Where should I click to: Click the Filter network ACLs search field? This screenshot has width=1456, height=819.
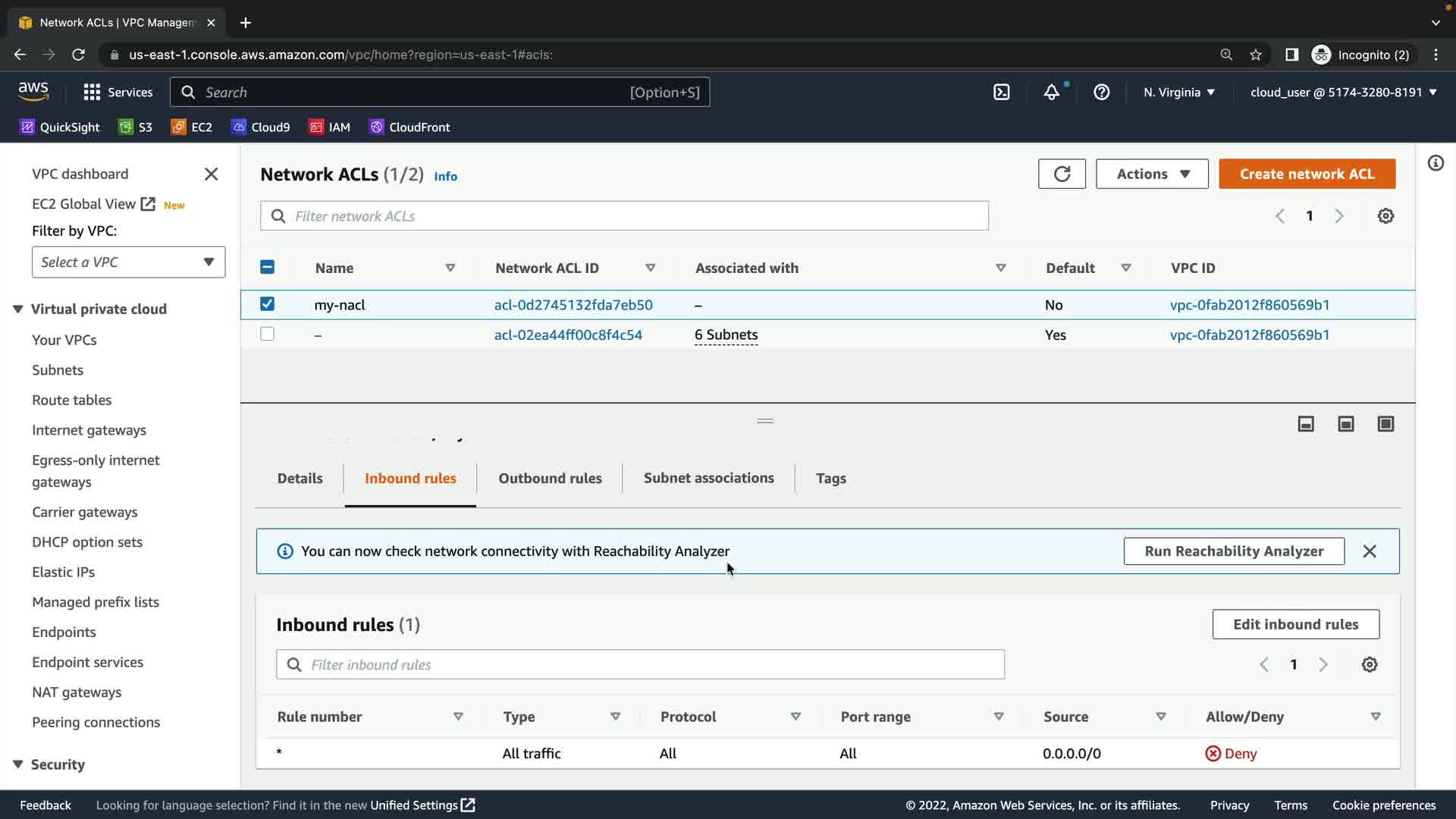(624, 216)
